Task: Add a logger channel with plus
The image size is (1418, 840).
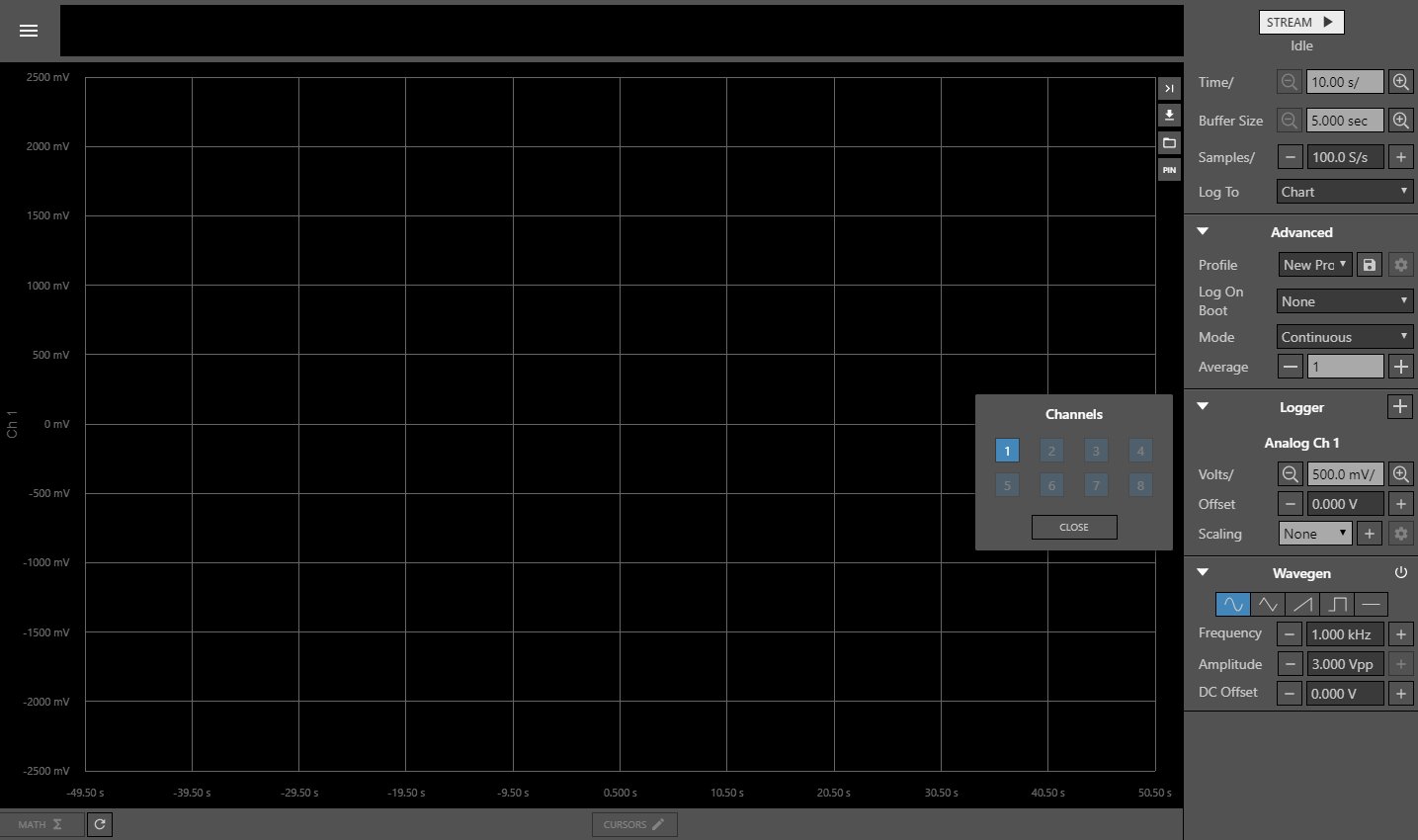Action: tap(1399, 406)
